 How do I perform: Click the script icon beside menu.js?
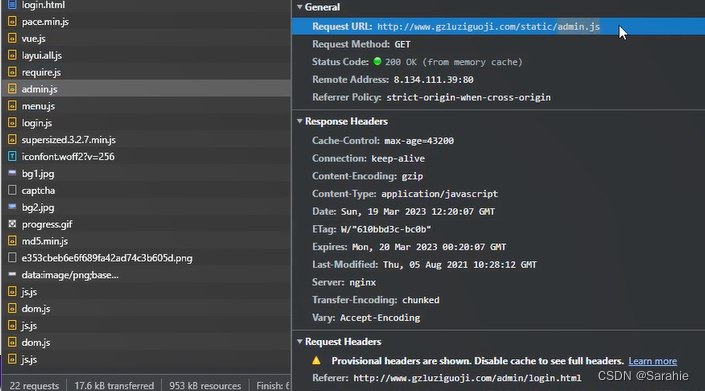12,106
